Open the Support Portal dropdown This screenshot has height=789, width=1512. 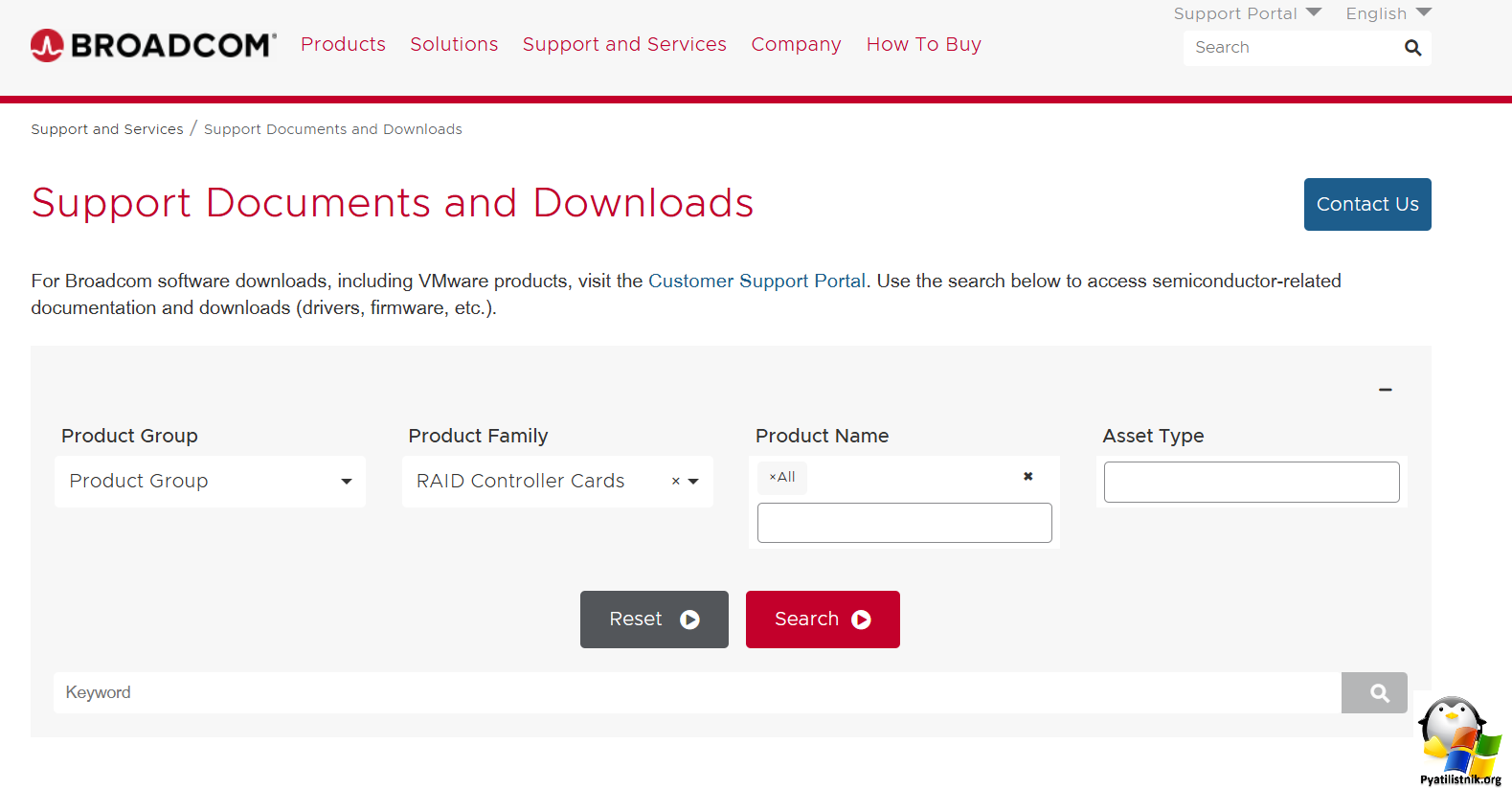click(x=1247, y=13)
